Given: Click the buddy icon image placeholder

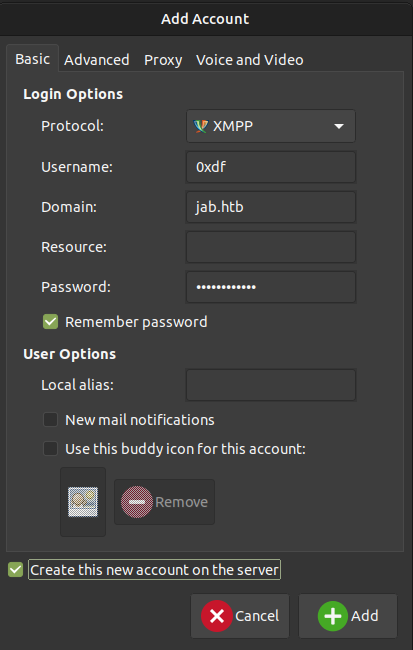Looking at the screenshot, I should (x=83, y=502).
